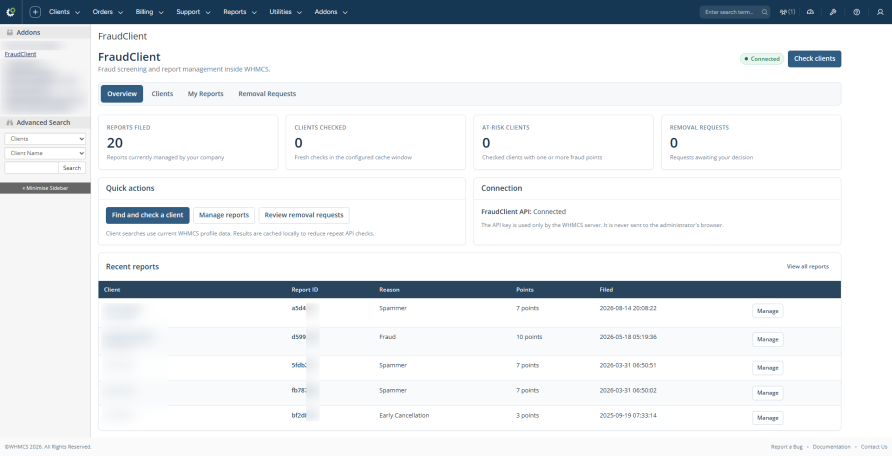Image resolution: width=892 pixels, height=456 pixels.
Task: Switch to the Overview tab
Action: point(122,94)
